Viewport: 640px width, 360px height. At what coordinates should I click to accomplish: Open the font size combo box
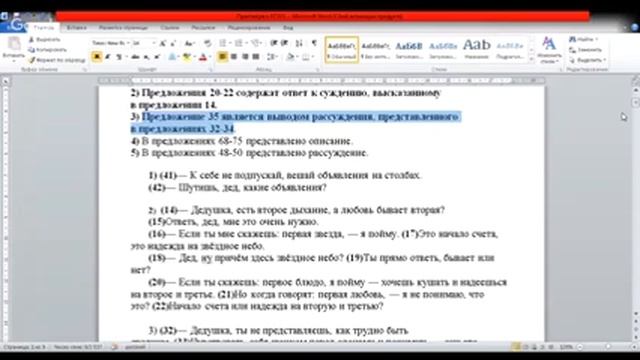pos(144,43)
